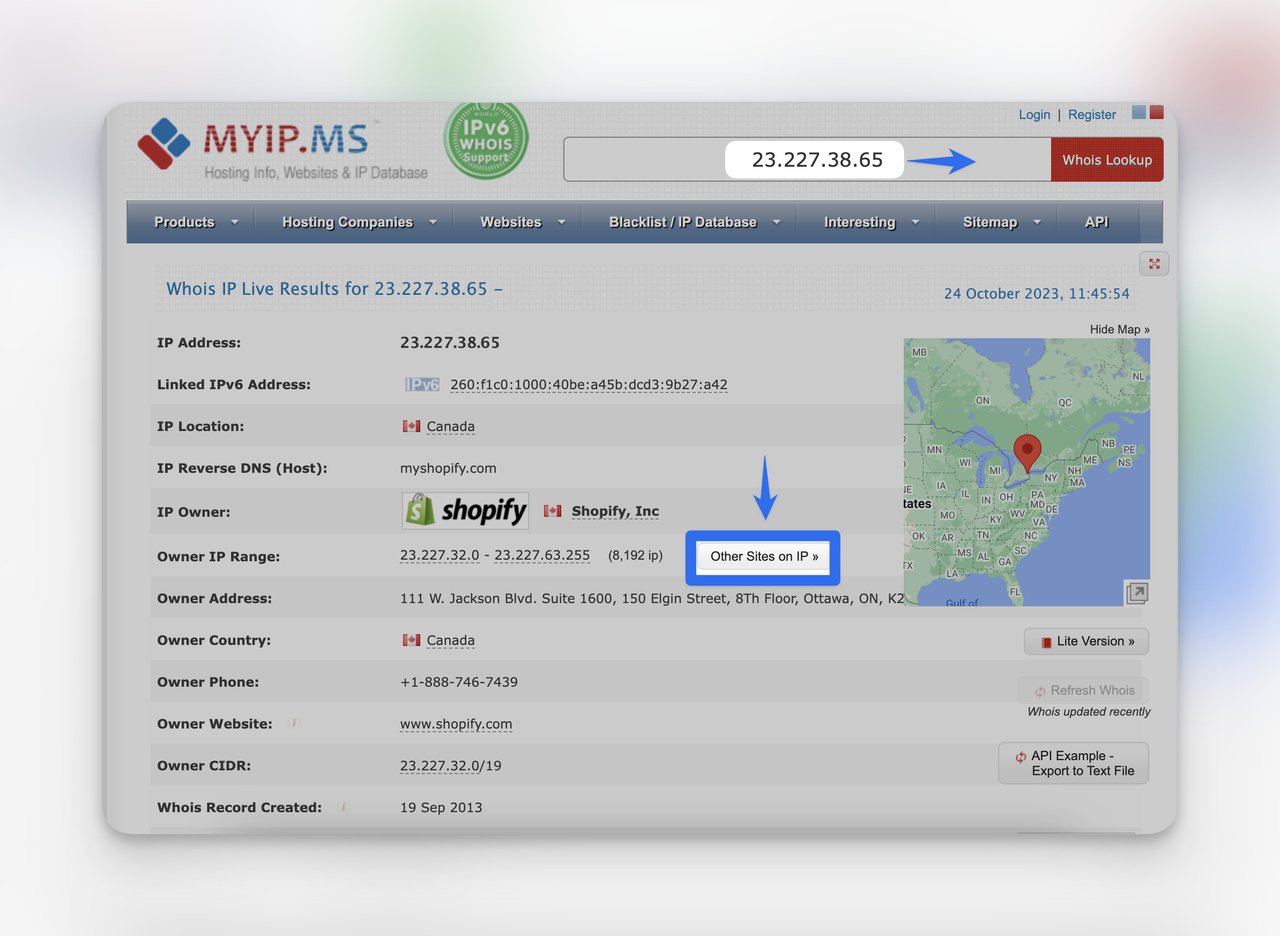The width and height of the screenshot is (1280, 936).
Task: Open the www.shopify.com link
Action: click(456, 724)
